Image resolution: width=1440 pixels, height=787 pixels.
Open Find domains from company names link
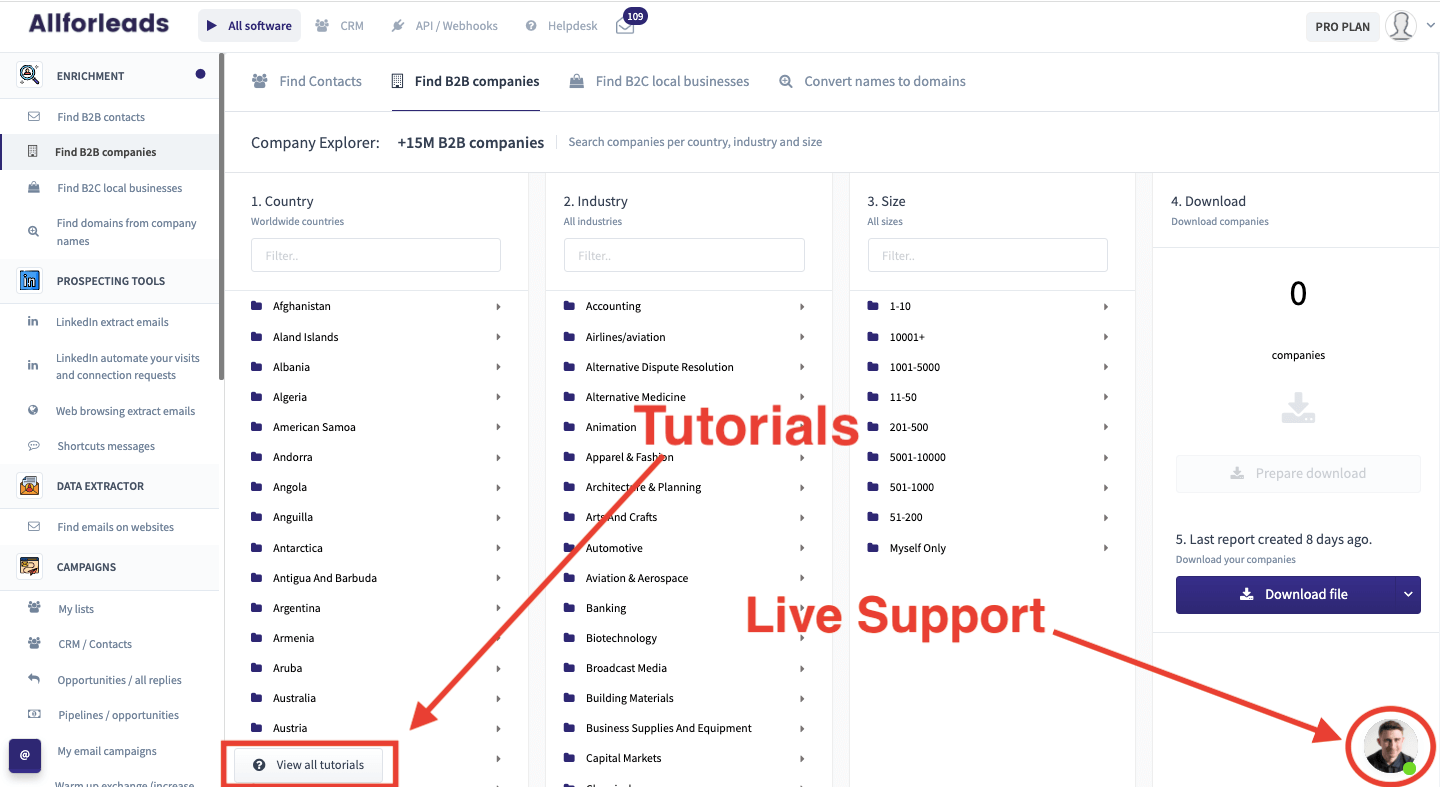pyautogui.click(x=126, y=232)
